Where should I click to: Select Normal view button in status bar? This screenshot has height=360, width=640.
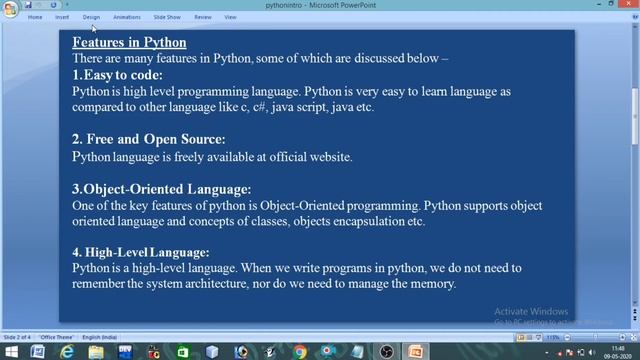[520, 338]
